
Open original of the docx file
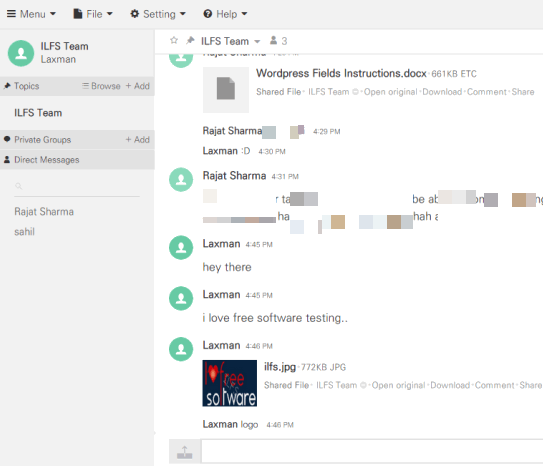[x=391, y=92]
